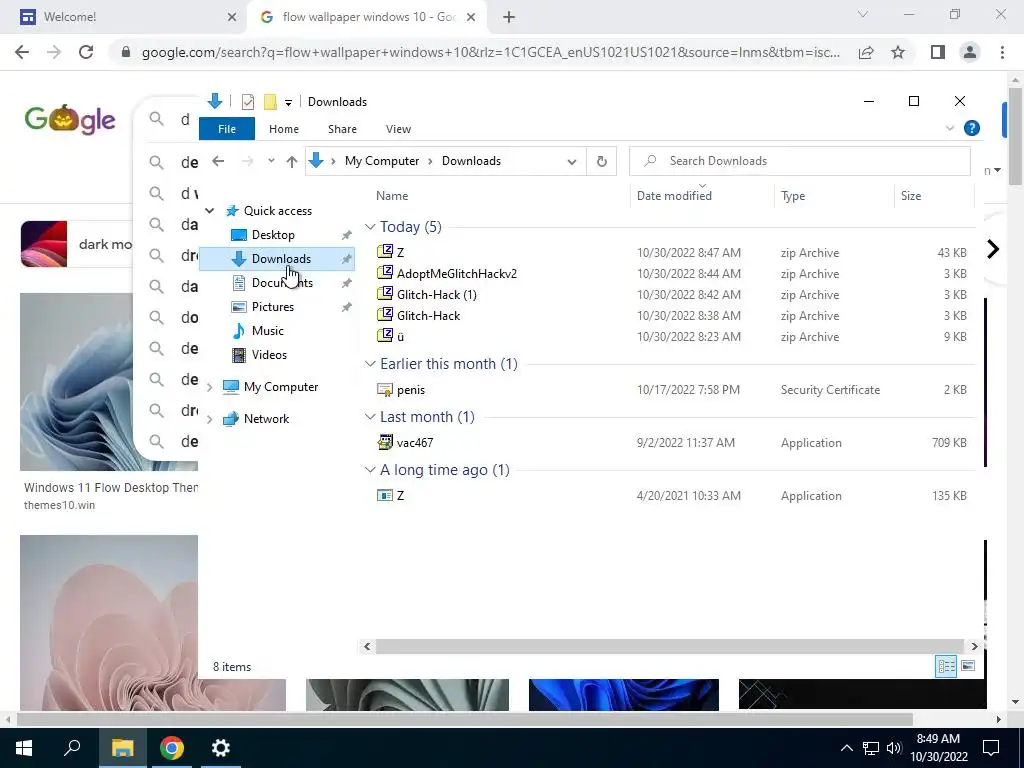
Task: Open recent locations dropdown in Explorer
Action: point(271,161)
